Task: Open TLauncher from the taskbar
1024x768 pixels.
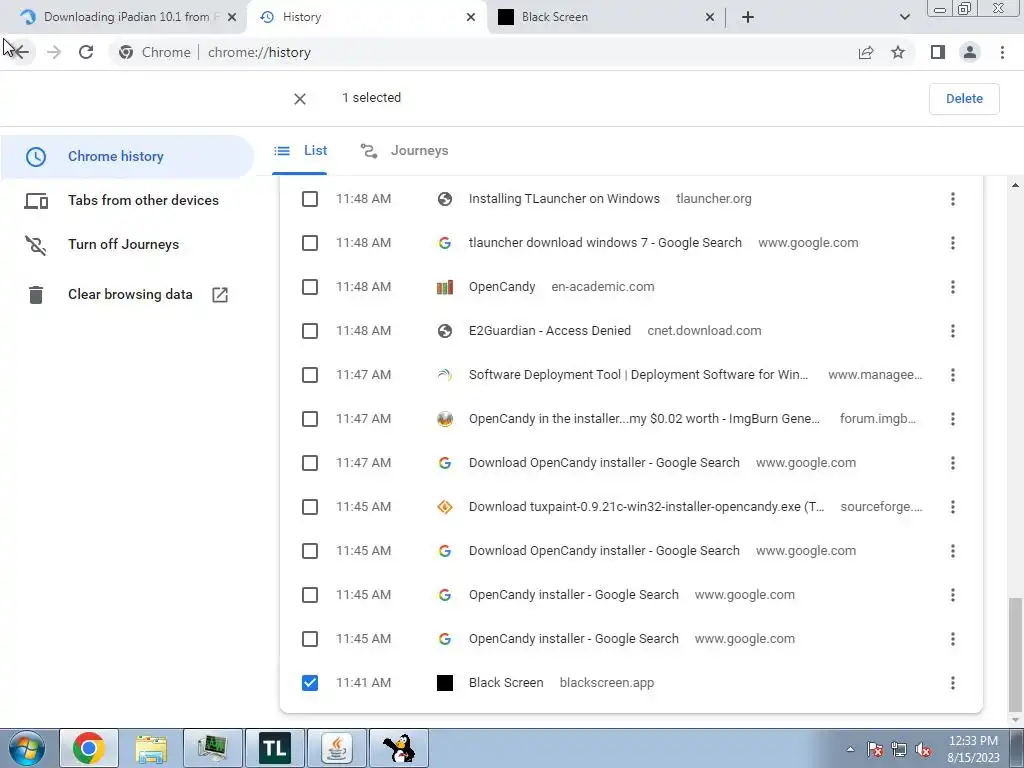Action: (x=275, y=748)
